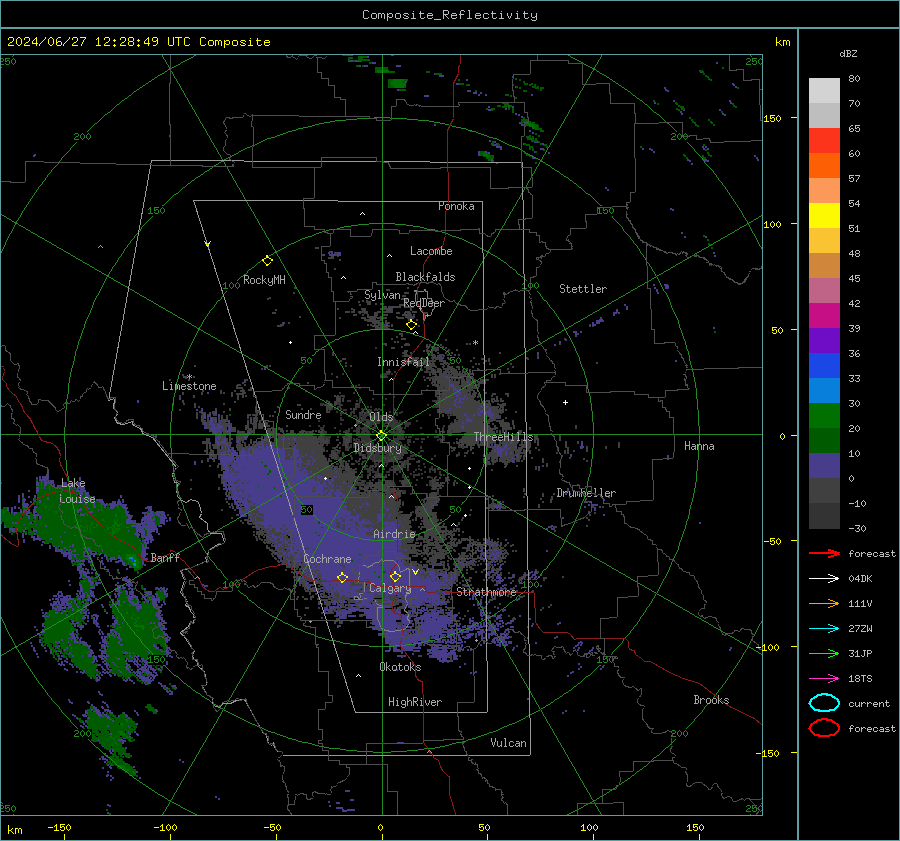Viewport: 900px width, 841px height.
Task: Click the Sylvan label
Action: point(382,295)
